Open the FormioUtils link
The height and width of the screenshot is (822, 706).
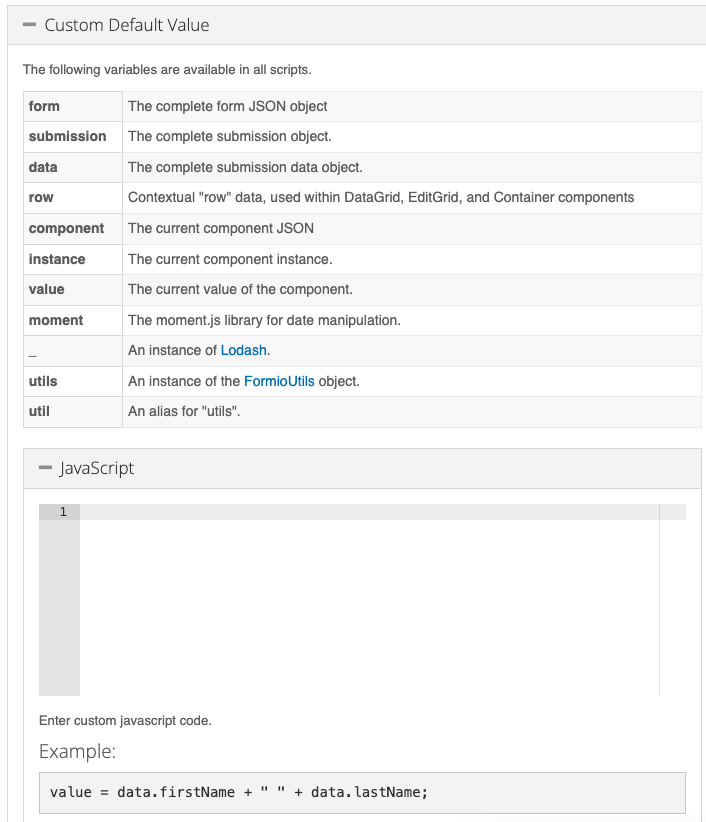279,381
